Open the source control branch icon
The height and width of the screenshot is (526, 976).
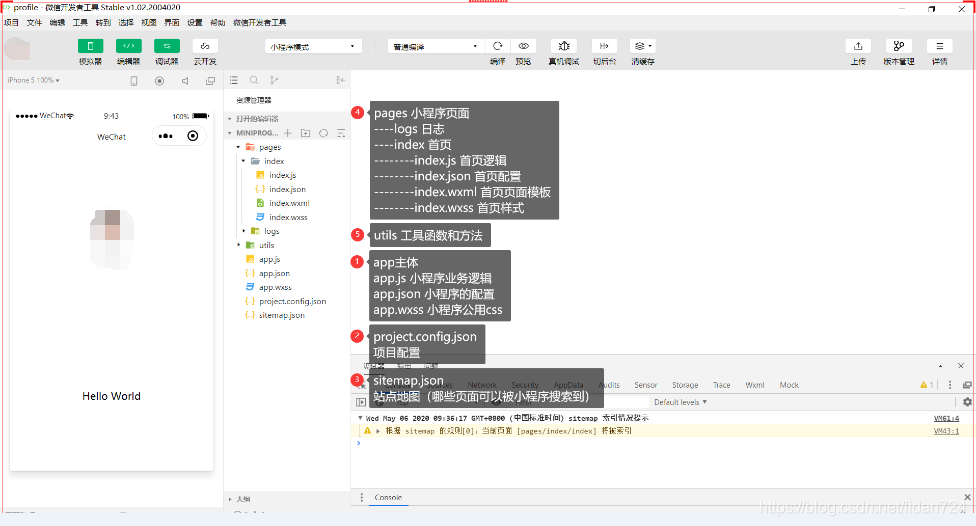[274, 80]
